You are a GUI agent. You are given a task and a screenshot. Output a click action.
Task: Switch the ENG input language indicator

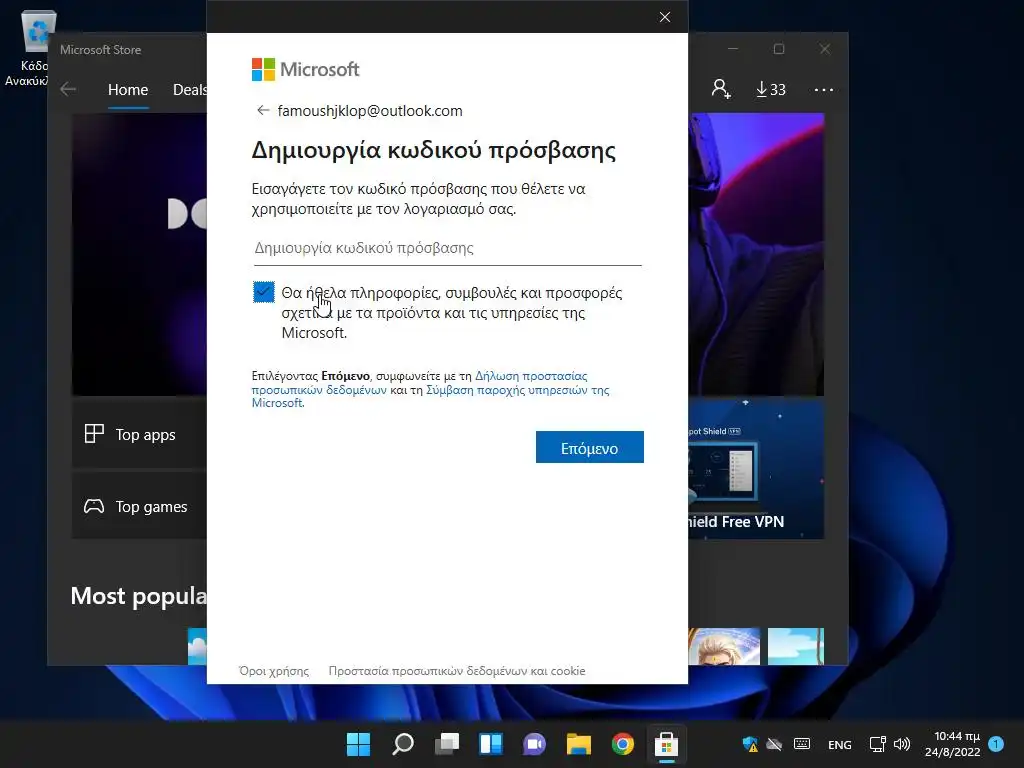coord(840,744)
